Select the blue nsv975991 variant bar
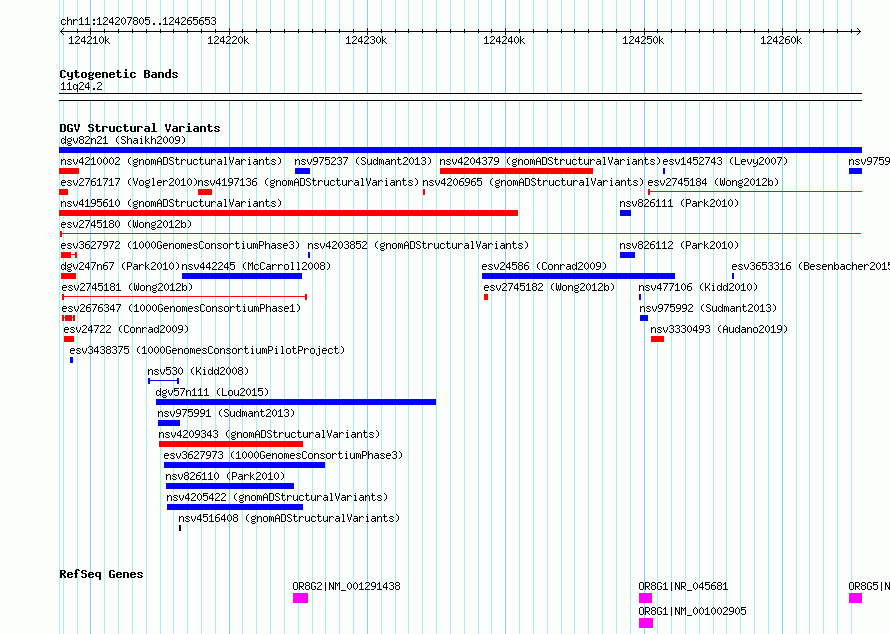The image size is (890, 634). point(169,423)
